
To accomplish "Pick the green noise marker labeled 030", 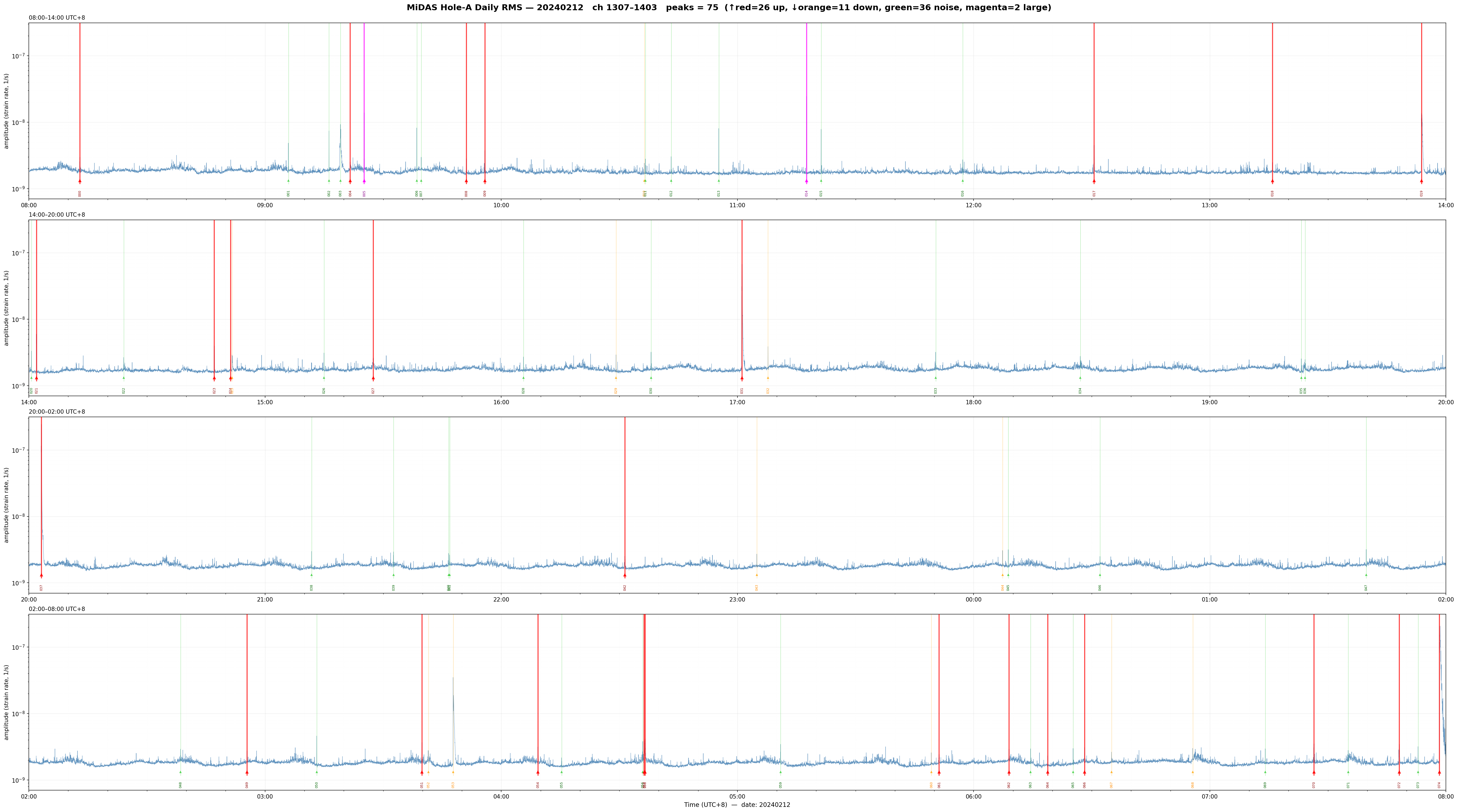I will pyautogui.click(x=651, y=378).
